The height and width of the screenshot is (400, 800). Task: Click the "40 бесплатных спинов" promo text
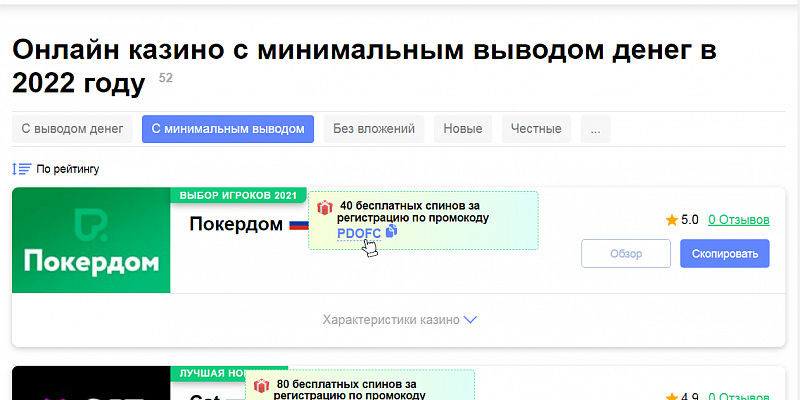point(413,212)
